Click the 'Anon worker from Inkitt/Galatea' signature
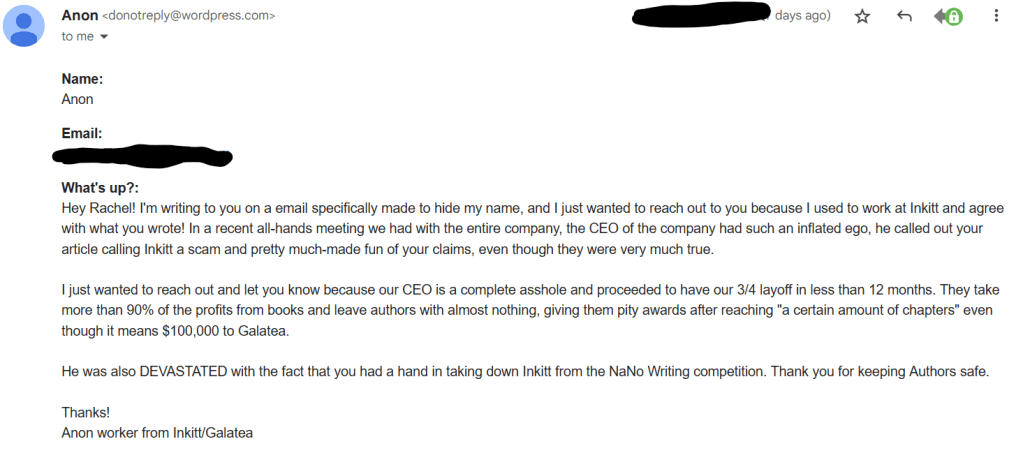The image size is (1023, 453). tap(157, 433)
